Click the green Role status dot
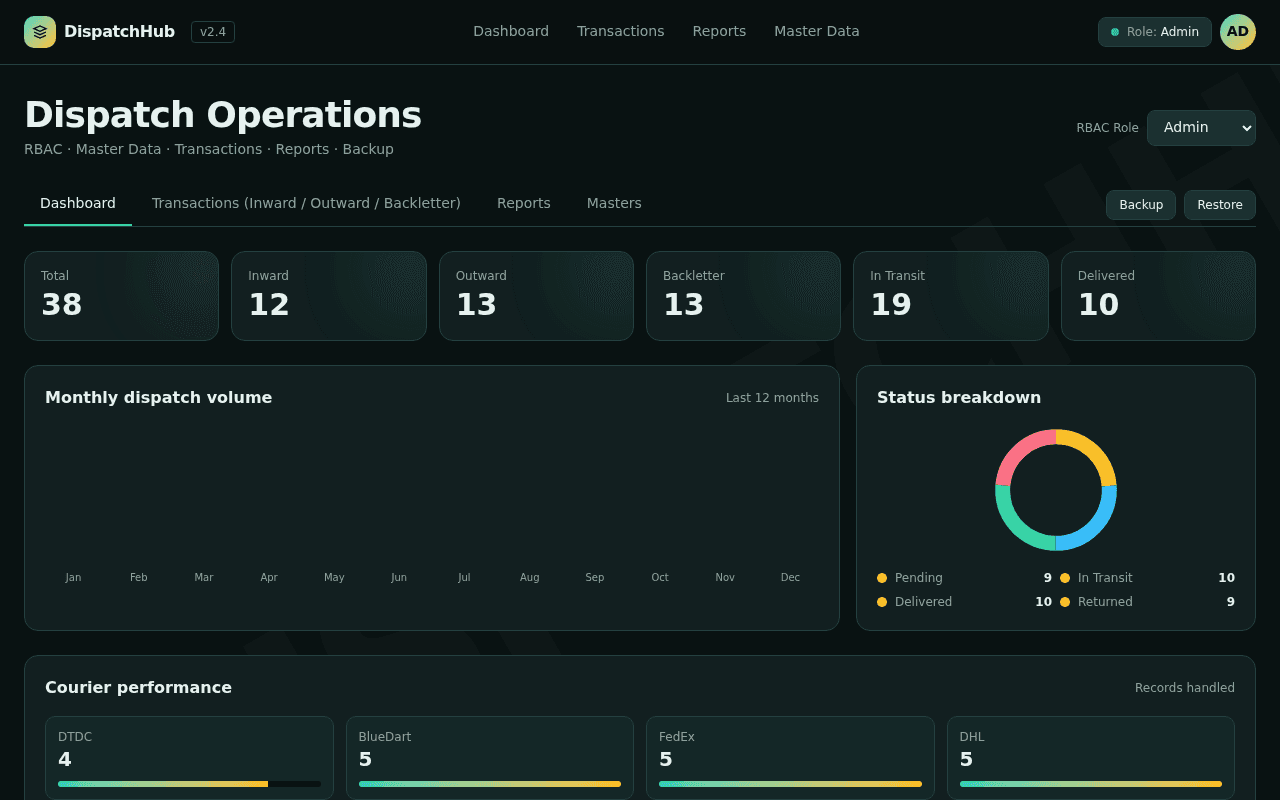The width and height of the screenshot is (1280, 800). (1115, 32)
